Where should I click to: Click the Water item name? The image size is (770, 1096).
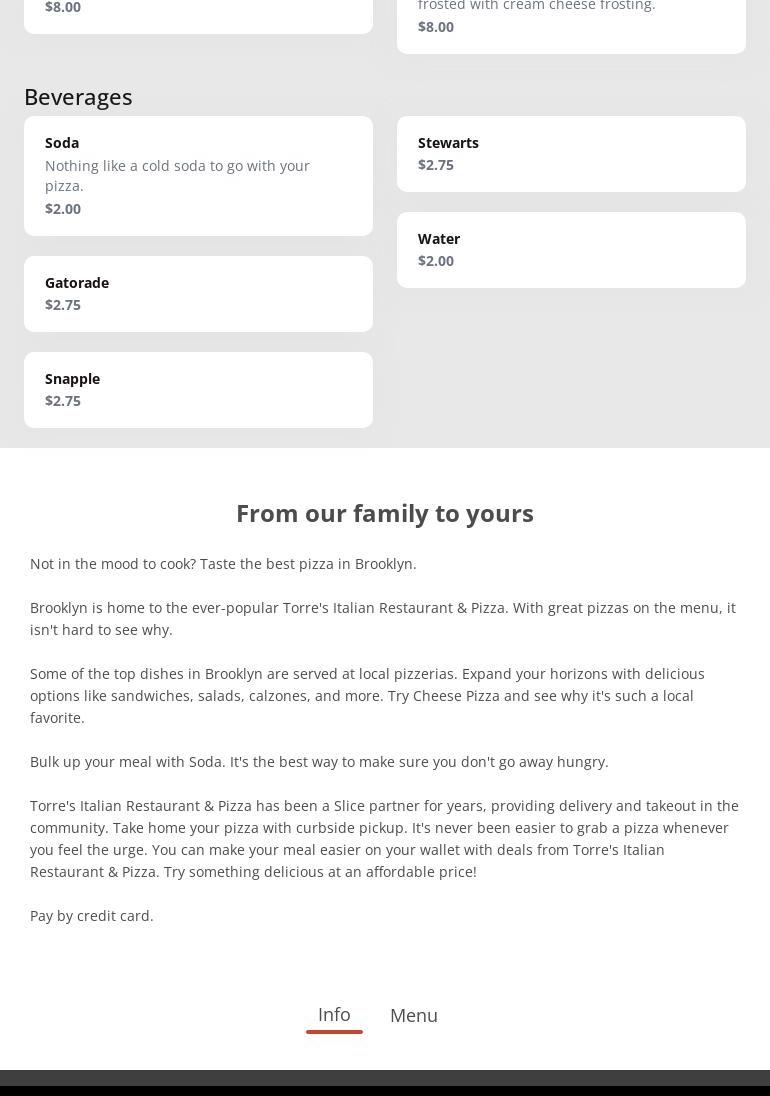coord(439,239)
